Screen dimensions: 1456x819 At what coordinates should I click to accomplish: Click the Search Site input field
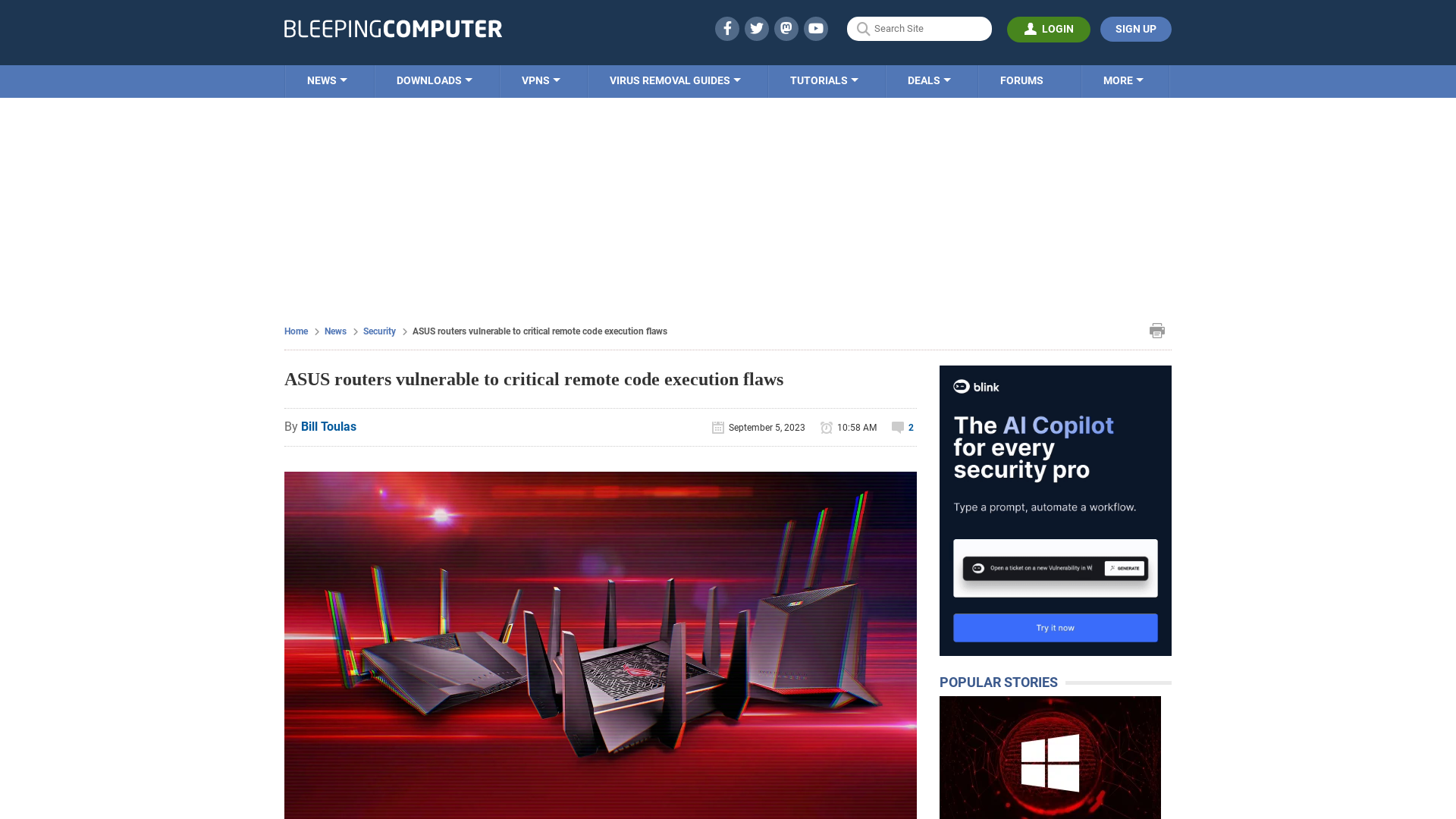click(x=918, y=28)
